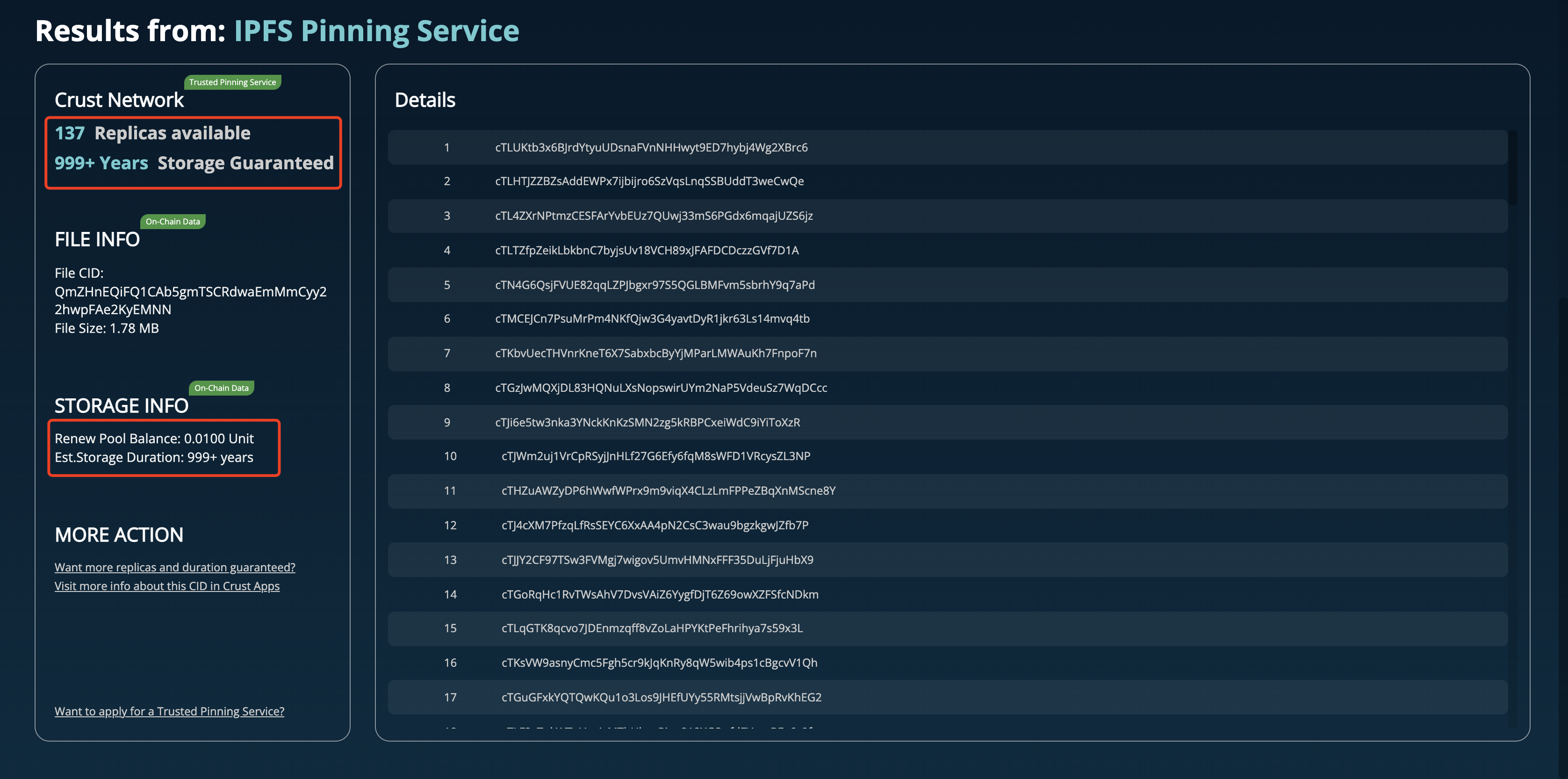
Task: Click 'Est.Storage Duration: 999+ years' text
Action: pyautogui.click(x=154, y=457)
